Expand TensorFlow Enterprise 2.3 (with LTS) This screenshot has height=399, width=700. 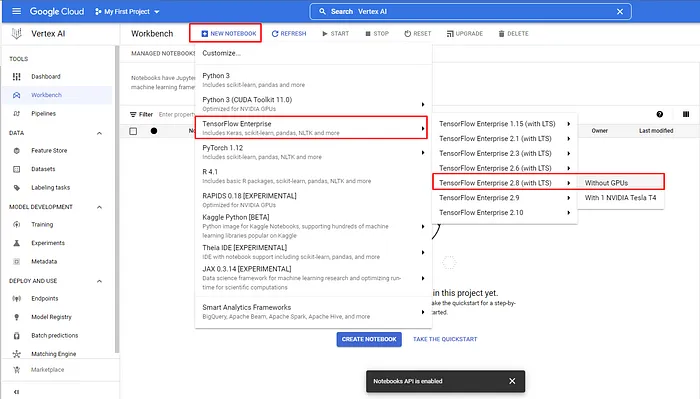coord(504,154)
